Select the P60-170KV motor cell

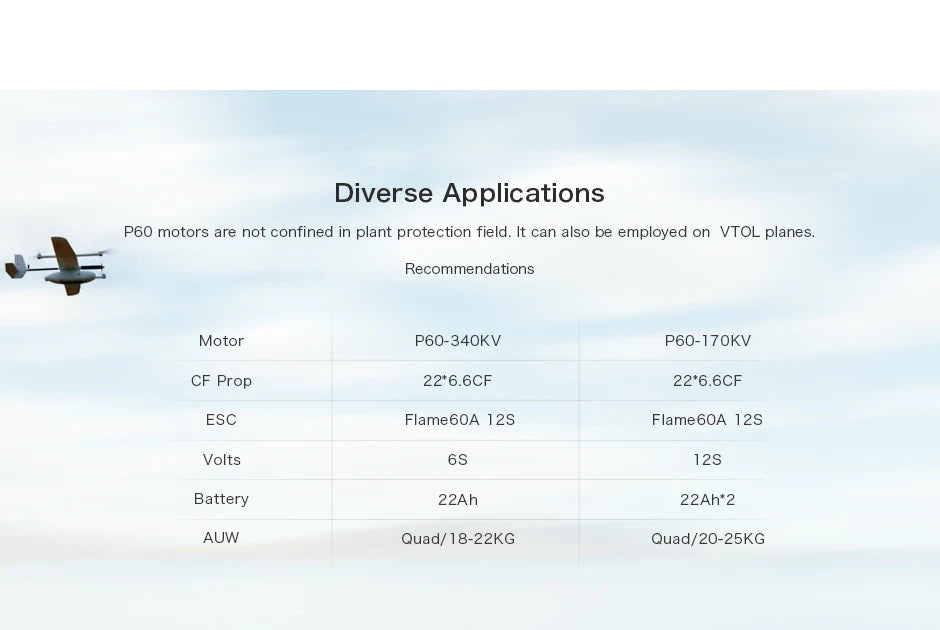pyautogui.click(x=707, y=340)
